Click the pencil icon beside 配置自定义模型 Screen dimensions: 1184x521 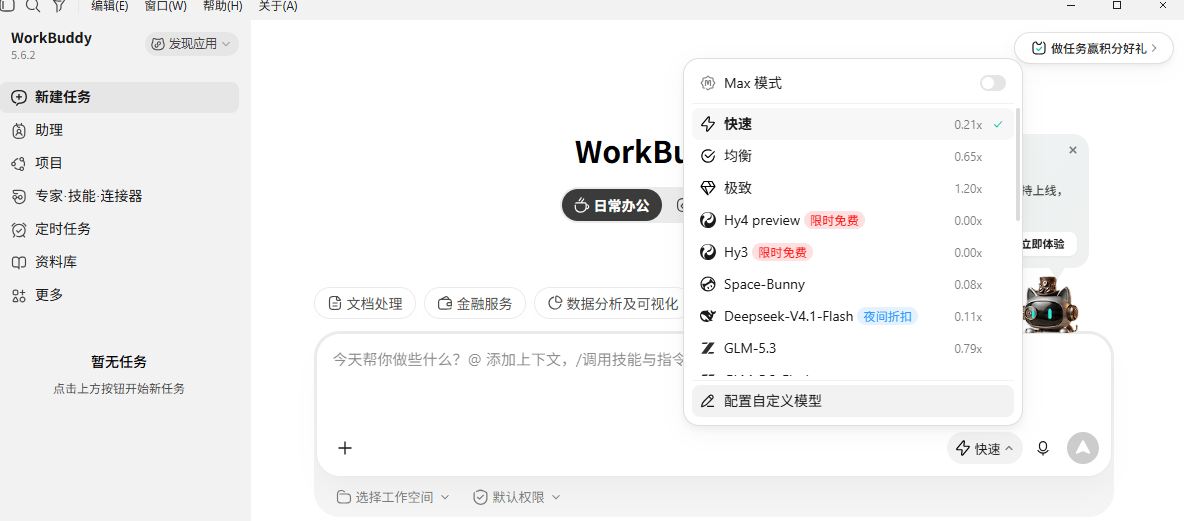[708, 401]
